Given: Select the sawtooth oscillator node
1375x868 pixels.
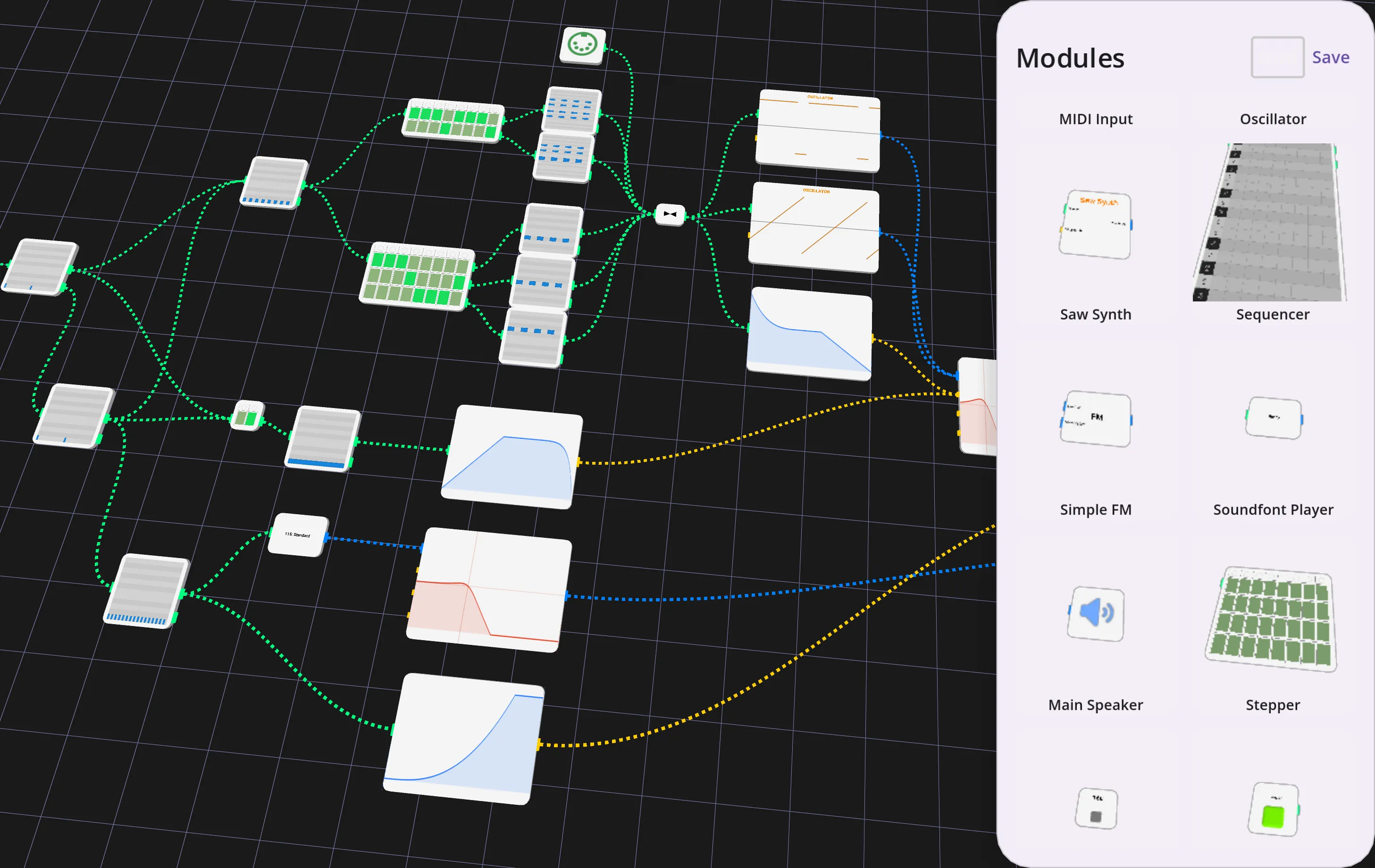Looking at the screenshot, I should (813, 227).
